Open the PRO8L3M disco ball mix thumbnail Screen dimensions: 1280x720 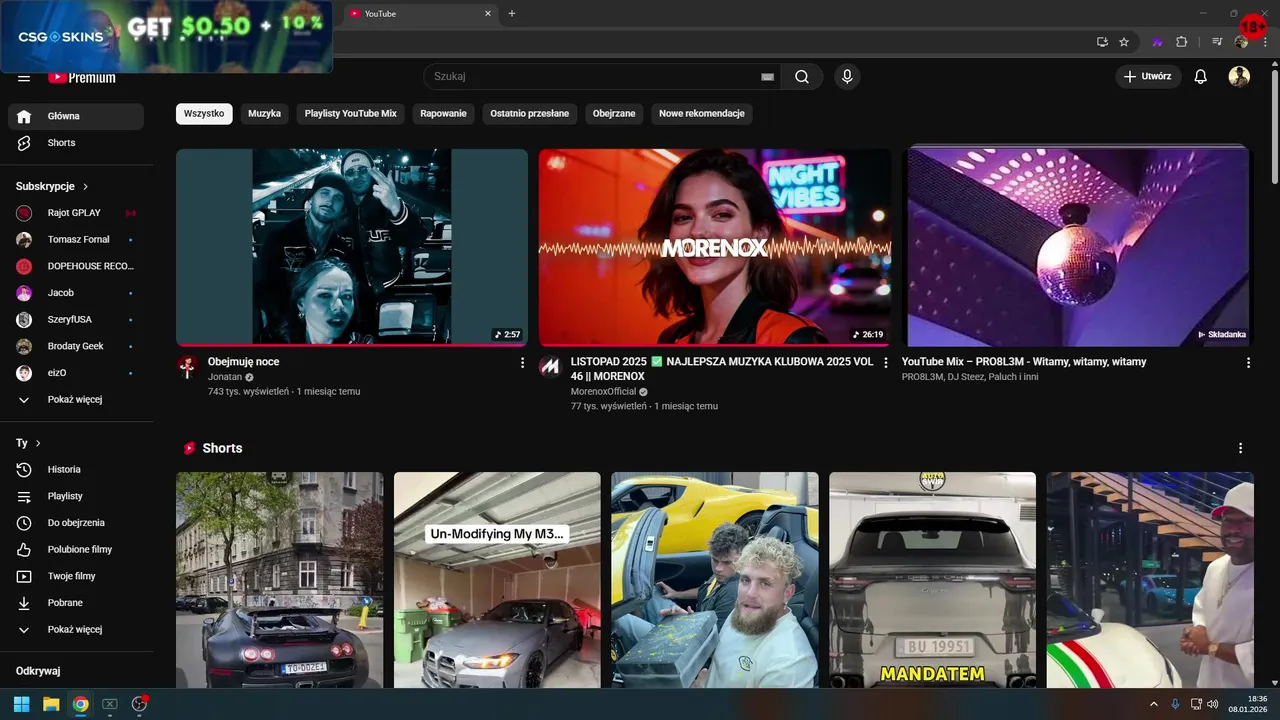(x=1078, y=247)
